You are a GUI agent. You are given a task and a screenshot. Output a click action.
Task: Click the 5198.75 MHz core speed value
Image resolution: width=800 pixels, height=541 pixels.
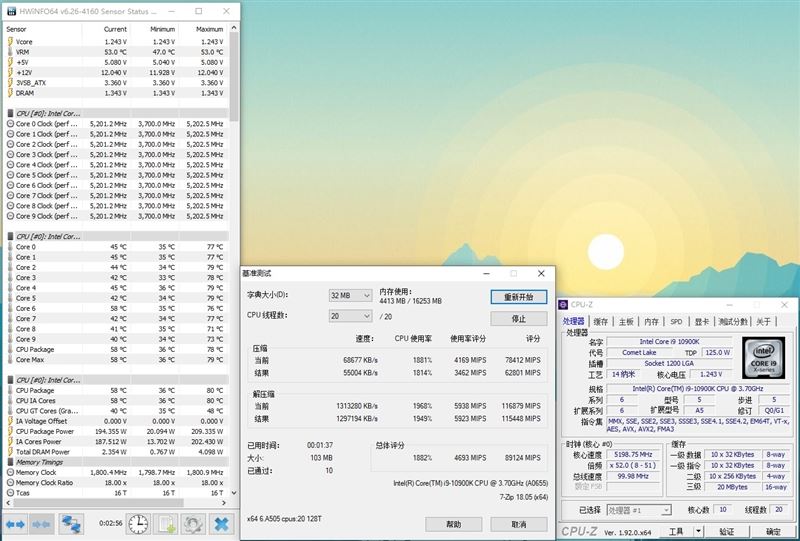point(633,454)
